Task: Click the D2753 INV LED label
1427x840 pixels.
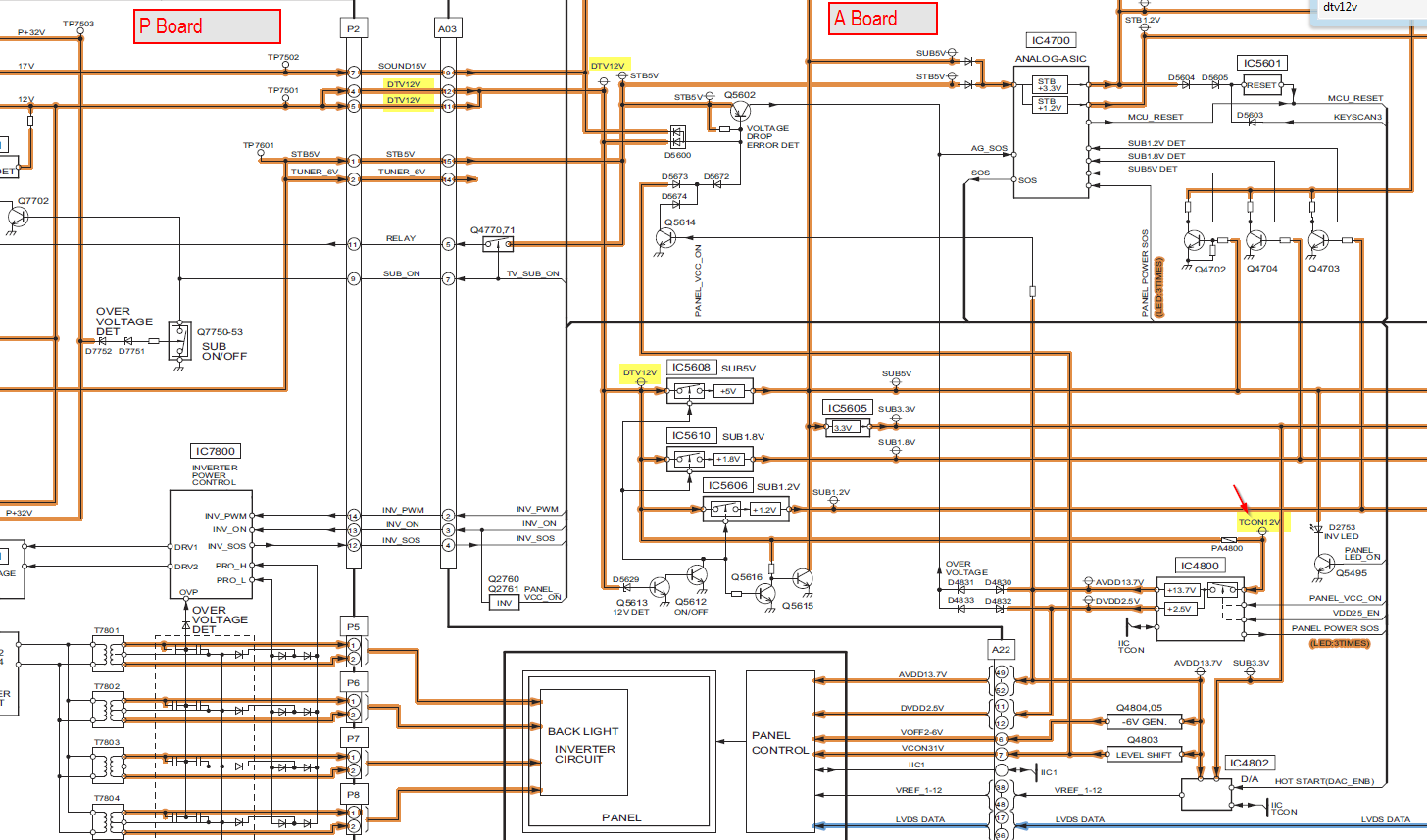Action: (1342, 532)
